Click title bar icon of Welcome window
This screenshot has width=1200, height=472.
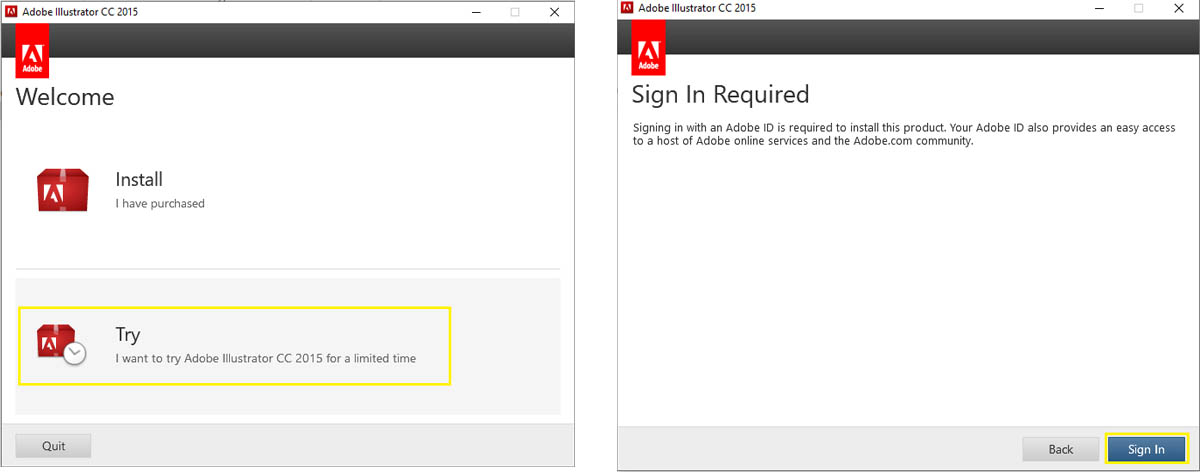point(12,11)
